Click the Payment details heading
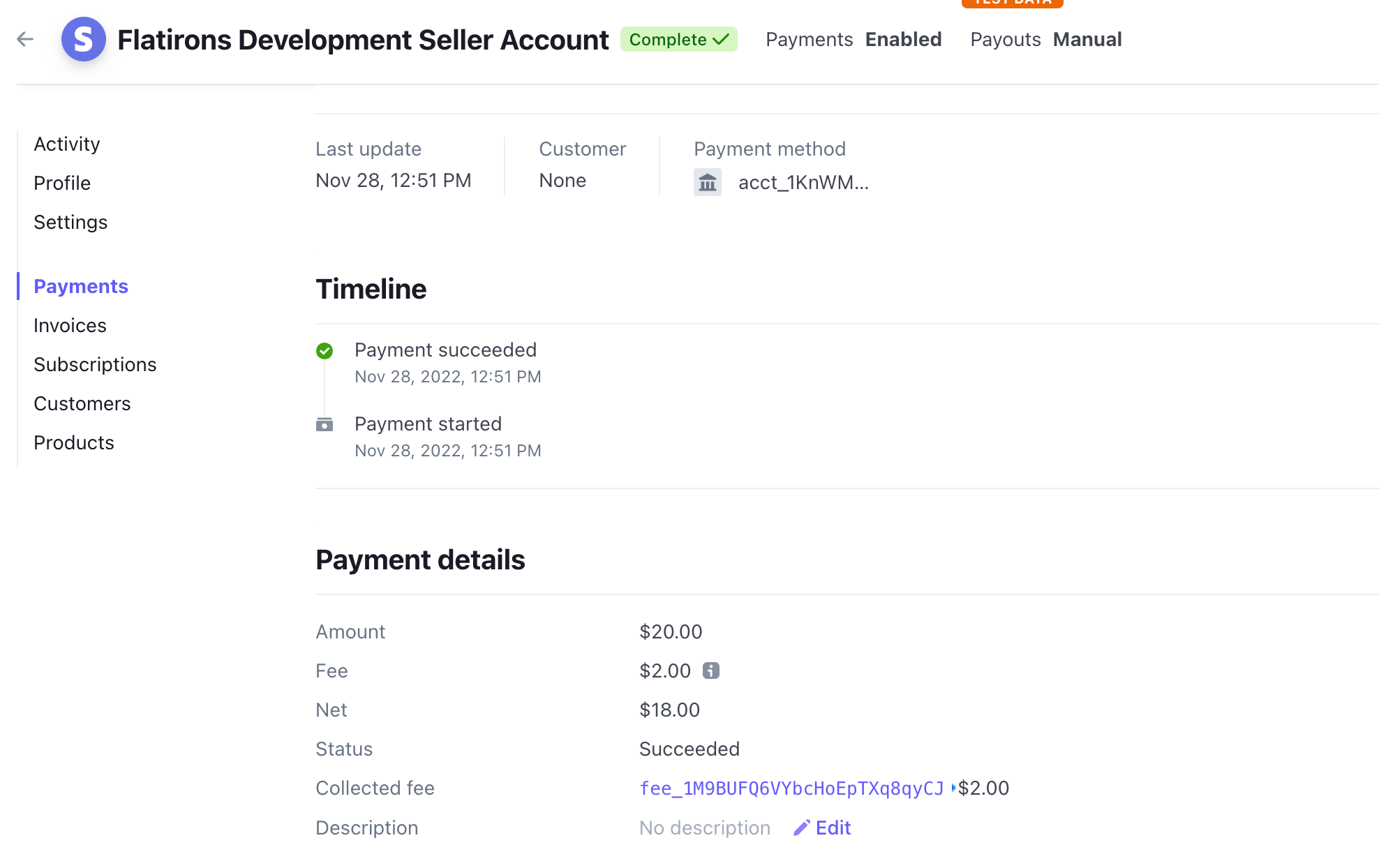This screenshot has height=868, width=1379. click(420, 560)
